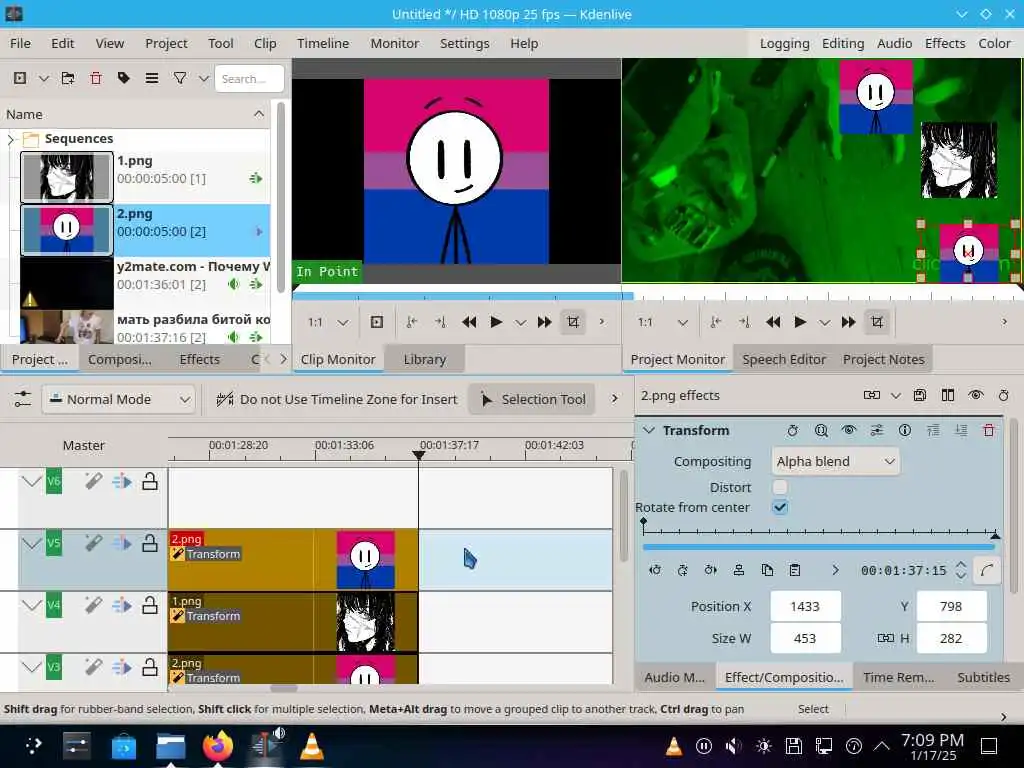Click the insert zone icon in Clip Monitor

[377, 322]
